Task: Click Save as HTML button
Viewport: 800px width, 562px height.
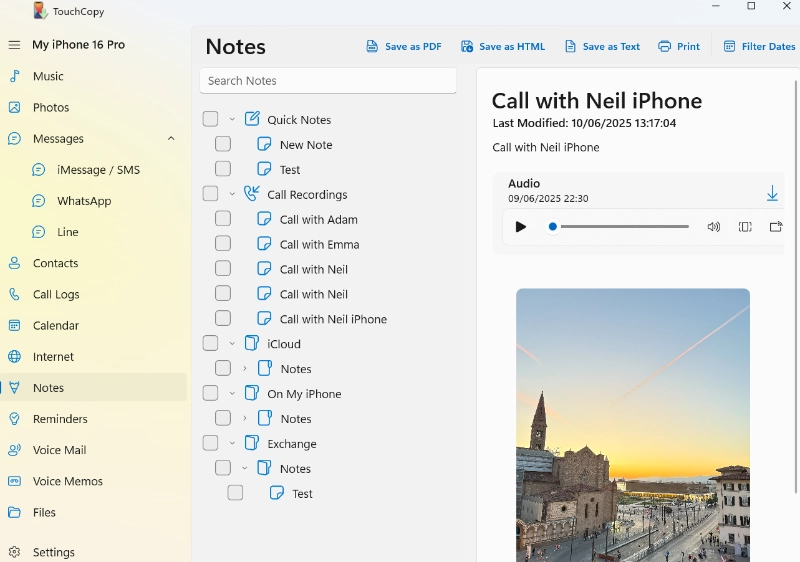Action: coord(503,46)
